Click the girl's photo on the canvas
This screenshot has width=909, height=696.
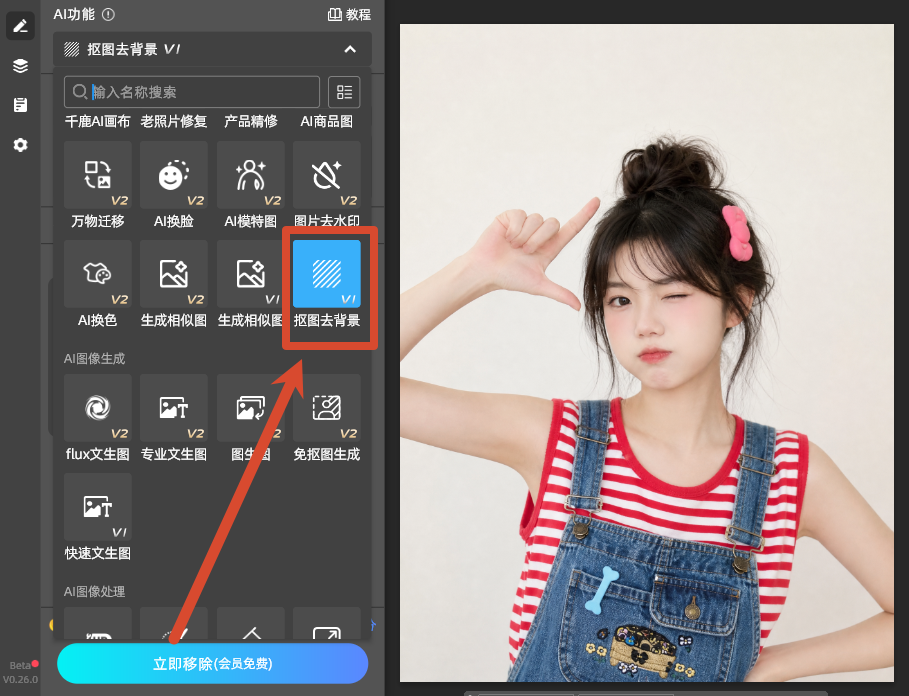(647, 353)
